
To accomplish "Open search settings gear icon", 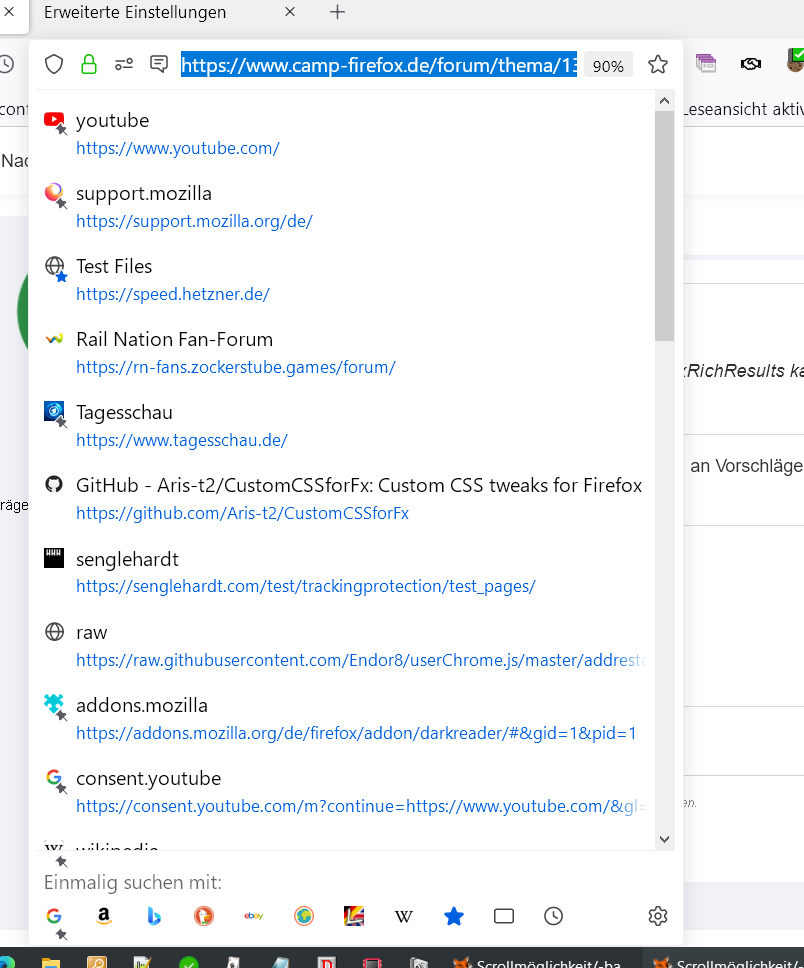I will coord(657,916).
